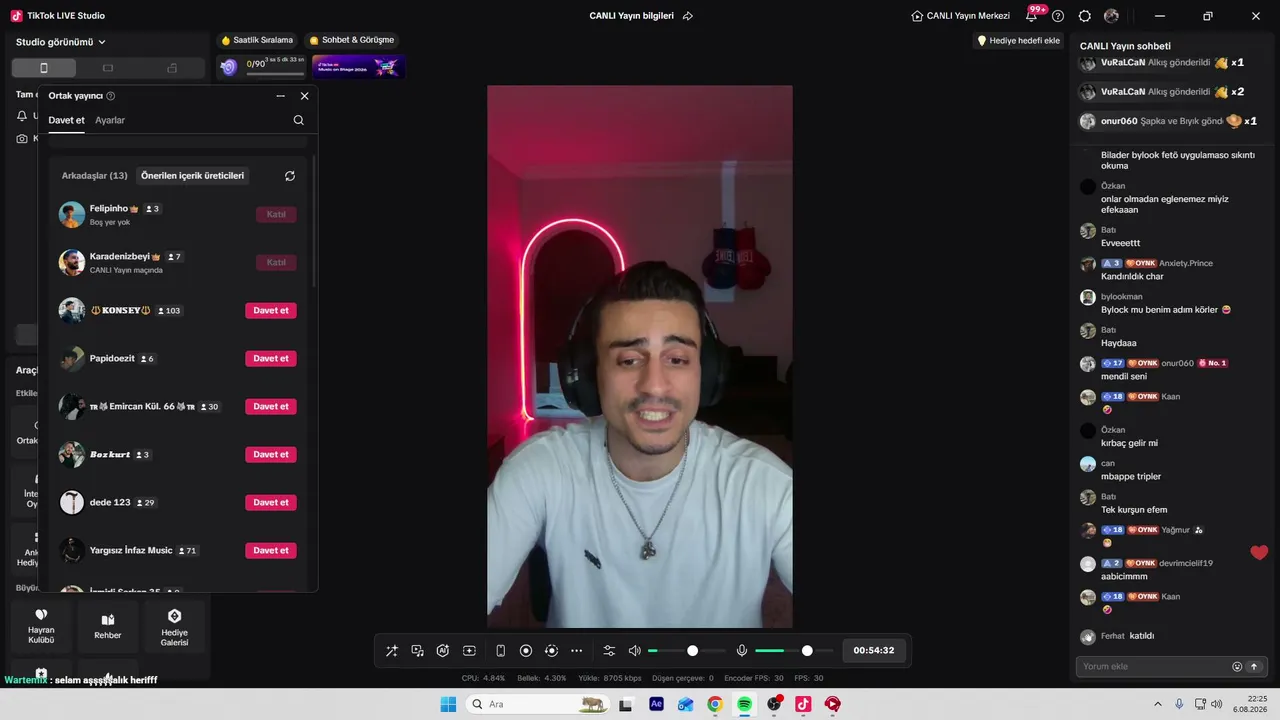This screenshot has height=720, width=1280.
Task: Open the Rehber tool
Action: coord(108,627)
